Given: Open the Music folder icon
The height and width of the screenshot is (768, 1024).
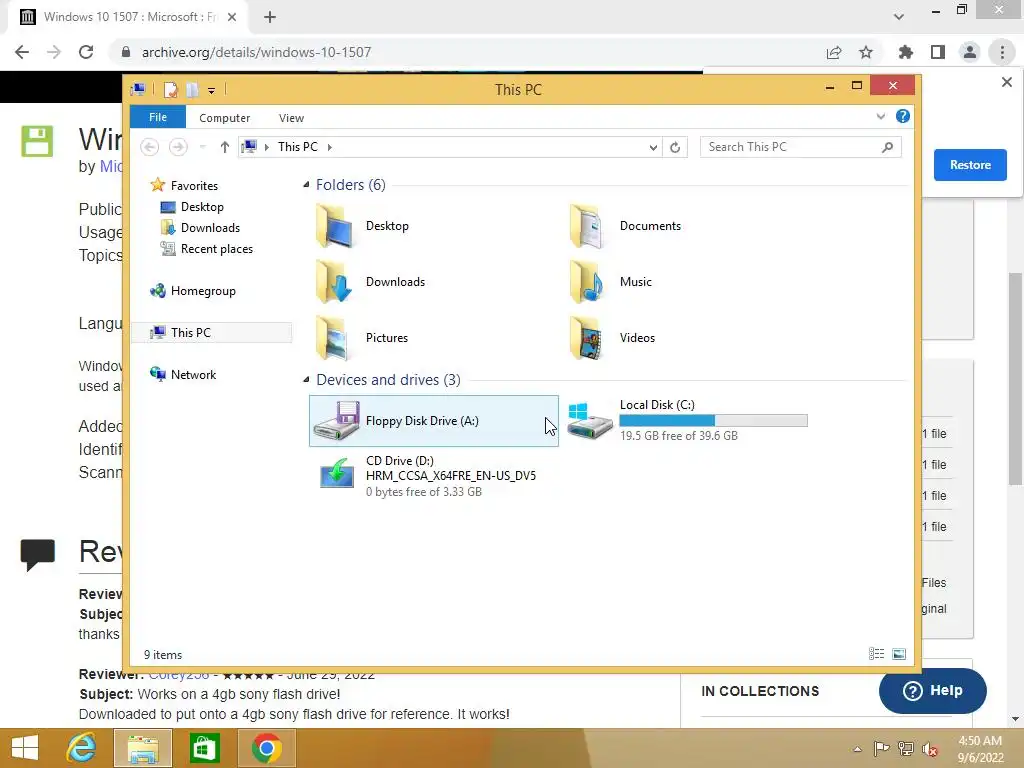Looking at the screenshot, I should click(588, 282).
